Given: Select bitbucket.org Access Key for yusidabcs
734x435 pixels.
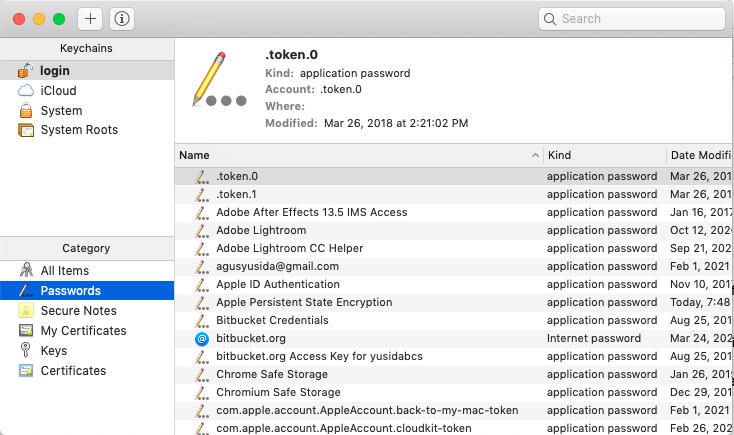Looking at the screenshot, I should tap(455, 356).
